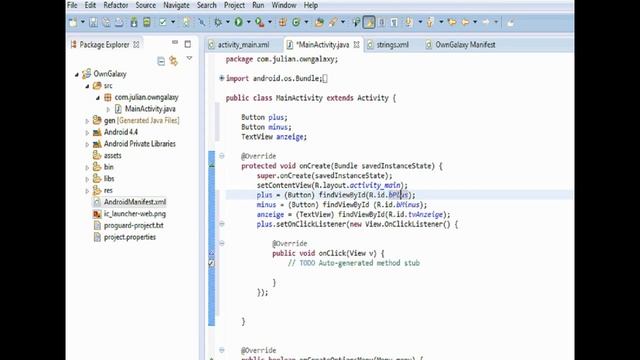Screen dimensions: 640x360
Task: Click 'super.onCreate(savedInstanceState);' line
Action: (324, 176)
